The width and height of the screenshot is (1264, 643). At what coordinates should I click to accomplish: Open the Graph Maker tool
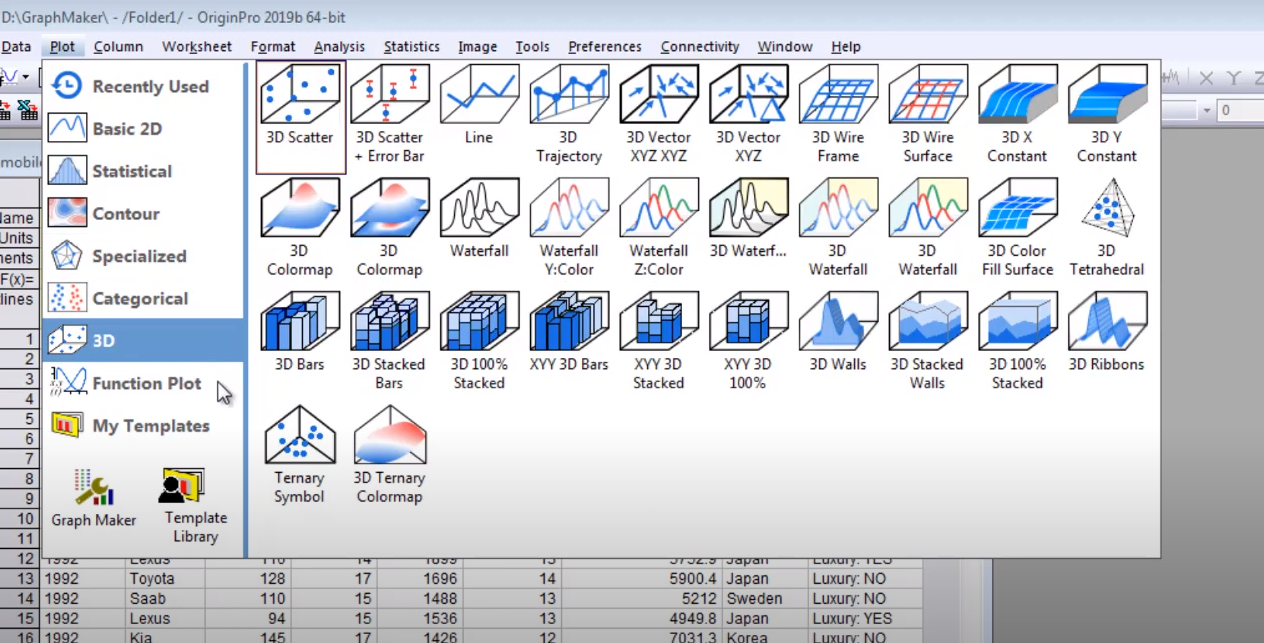(x=94, y=499)
